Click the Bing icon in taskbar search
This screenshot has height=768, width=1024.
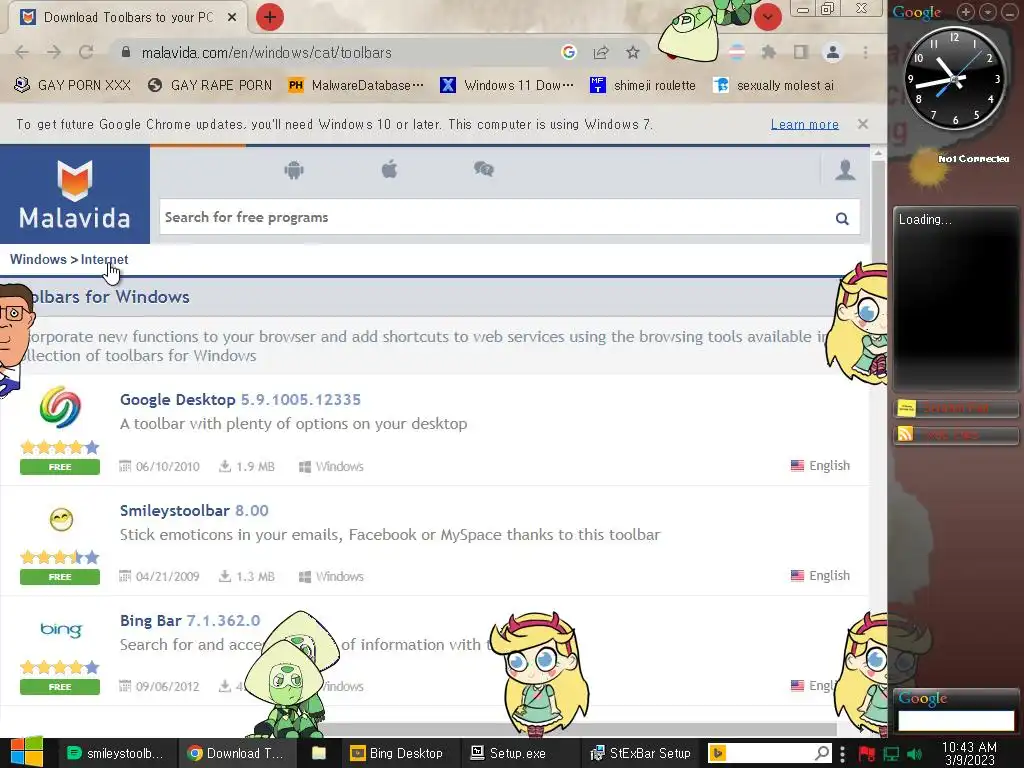(x=717, y=753)
